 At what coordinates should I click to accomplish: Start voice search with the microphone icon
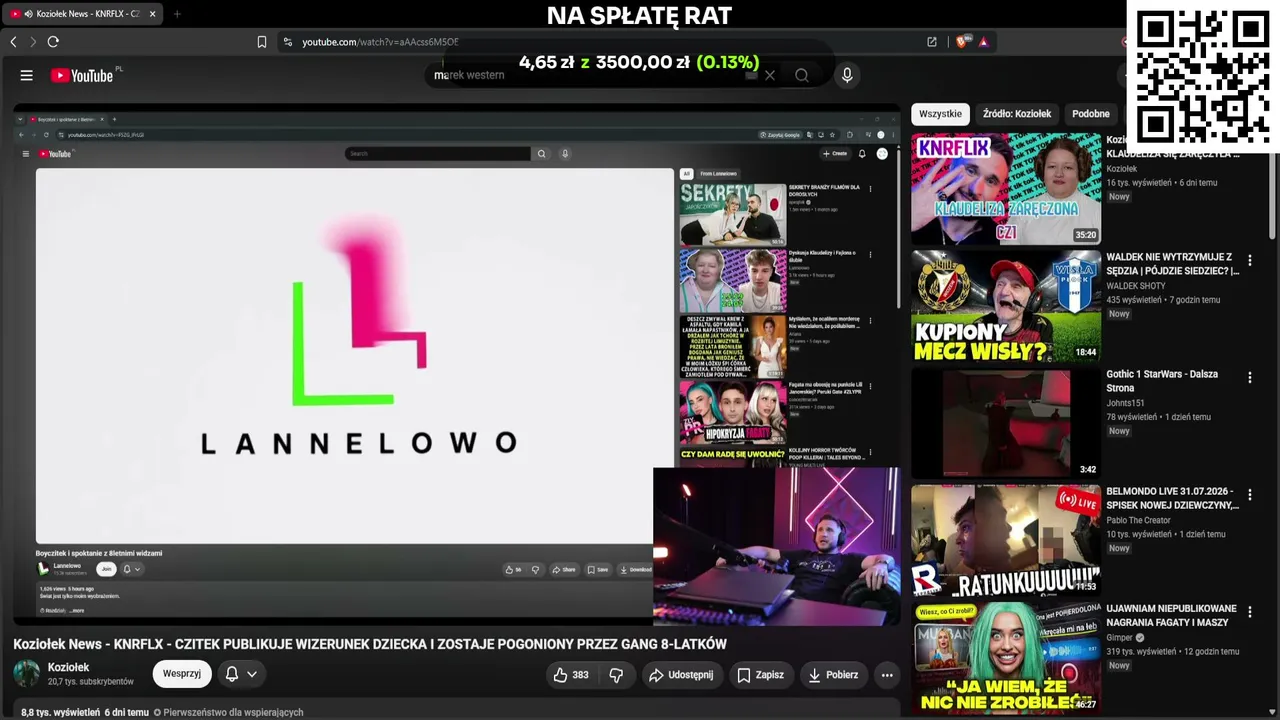click(x=847, y=75)
